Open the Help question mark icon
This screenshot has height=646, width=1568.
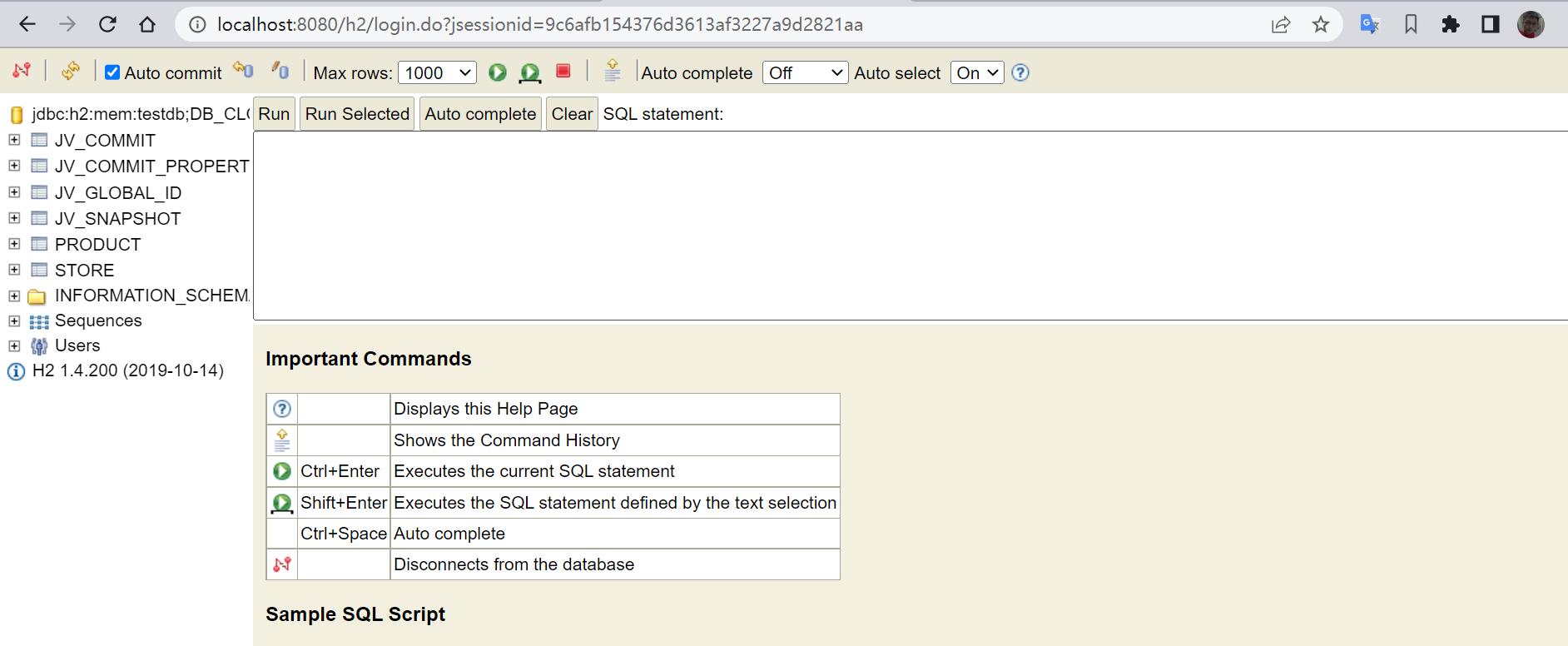(x=1020, y=72)
